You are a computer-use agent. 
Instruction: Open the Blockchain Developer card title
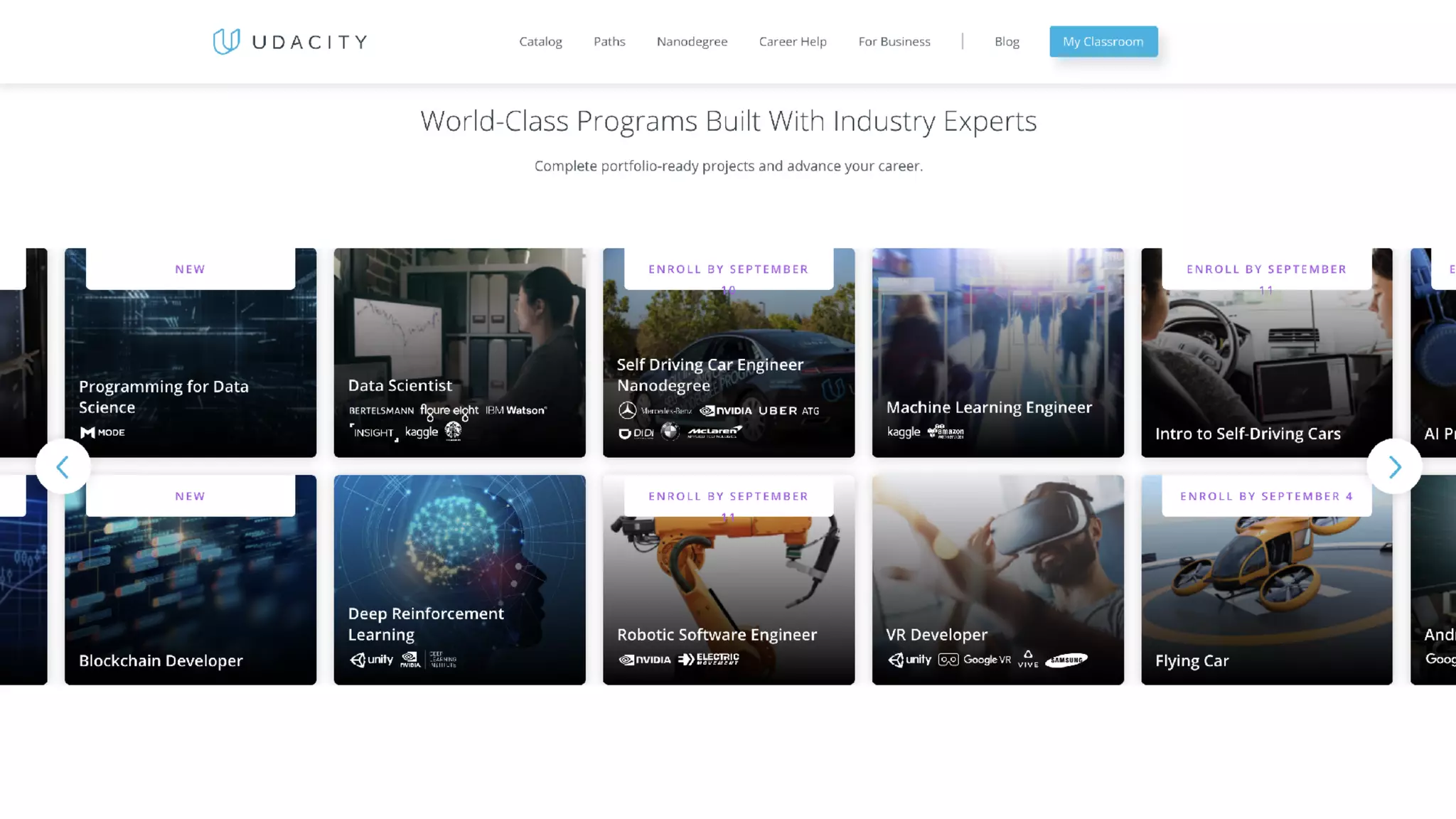coord(161,660)
